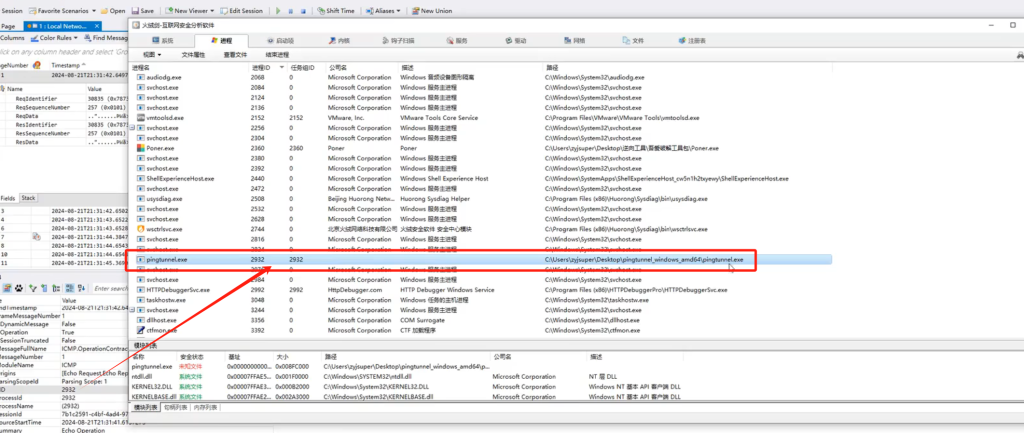
Task: Click the Save disk icon in Message Analyzer
Action: click(x=135, y=11)
